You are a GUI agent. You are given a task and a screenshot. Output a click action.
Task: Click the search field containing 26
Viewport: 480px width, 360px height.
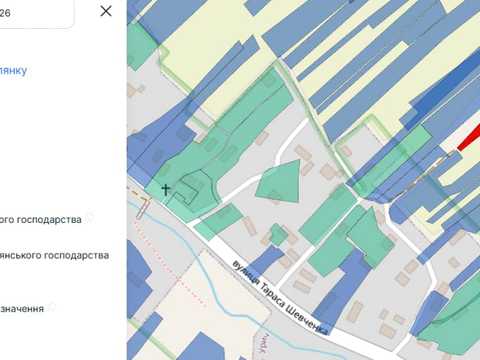36,13
